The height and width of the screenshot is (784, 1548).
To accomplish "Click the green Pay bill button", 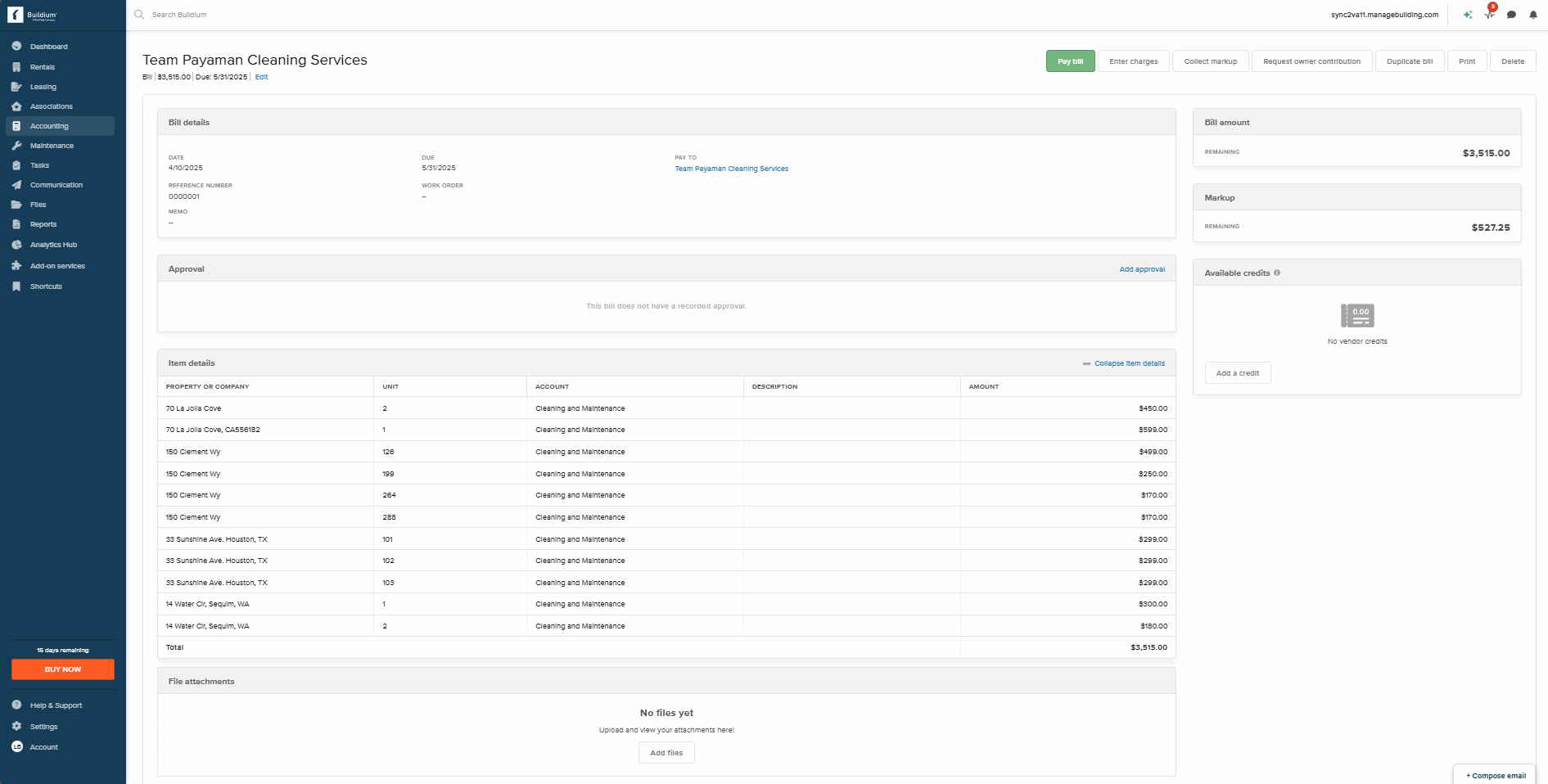I will [x=1070, y=61].
